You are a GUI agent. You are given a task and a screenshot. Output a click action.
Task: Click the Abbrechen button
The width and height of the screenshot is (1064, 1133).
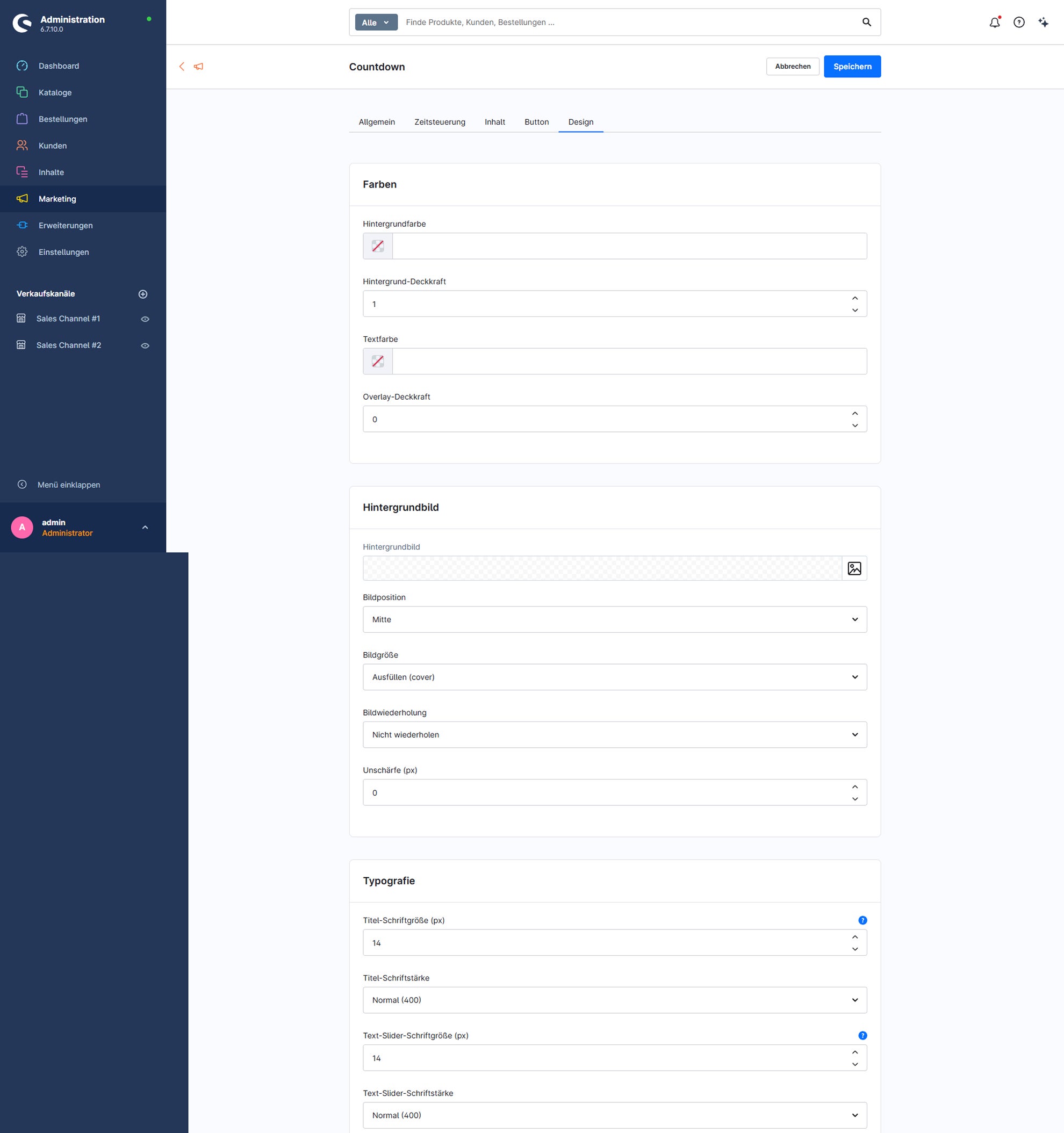click(793, 67)
